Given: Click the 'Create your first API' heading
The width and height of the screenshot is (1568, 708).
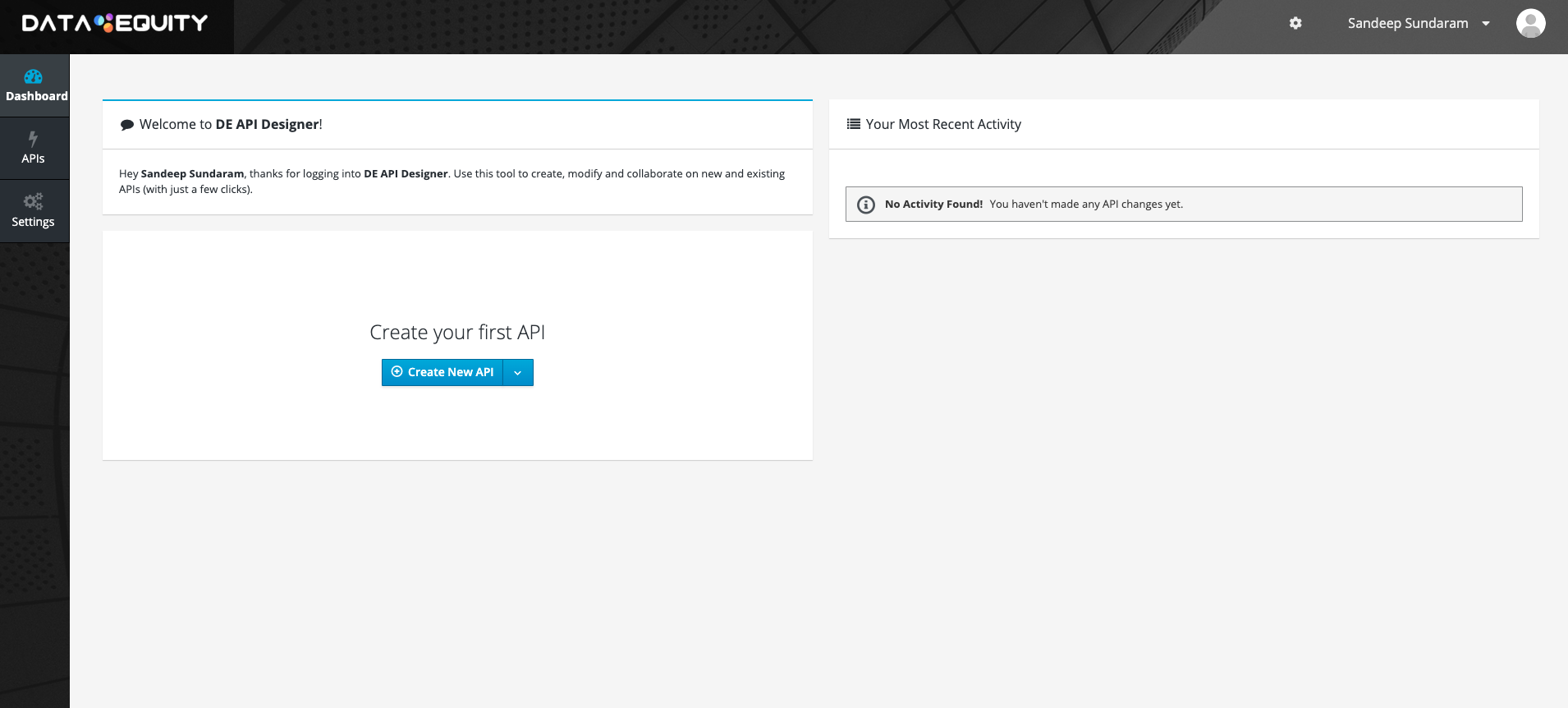Looking at the screenshot, I should click(x=457, y=332).
